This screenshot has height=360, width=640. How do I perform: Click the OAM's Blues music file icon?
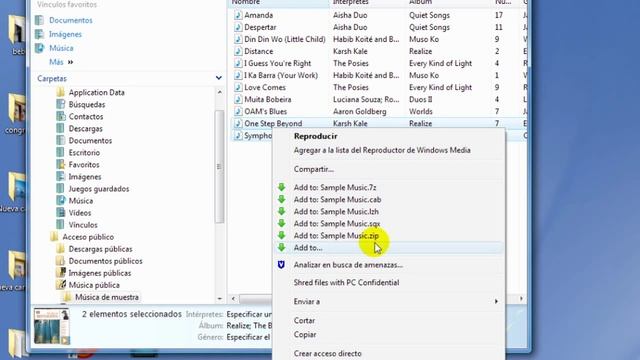(238, 111)
